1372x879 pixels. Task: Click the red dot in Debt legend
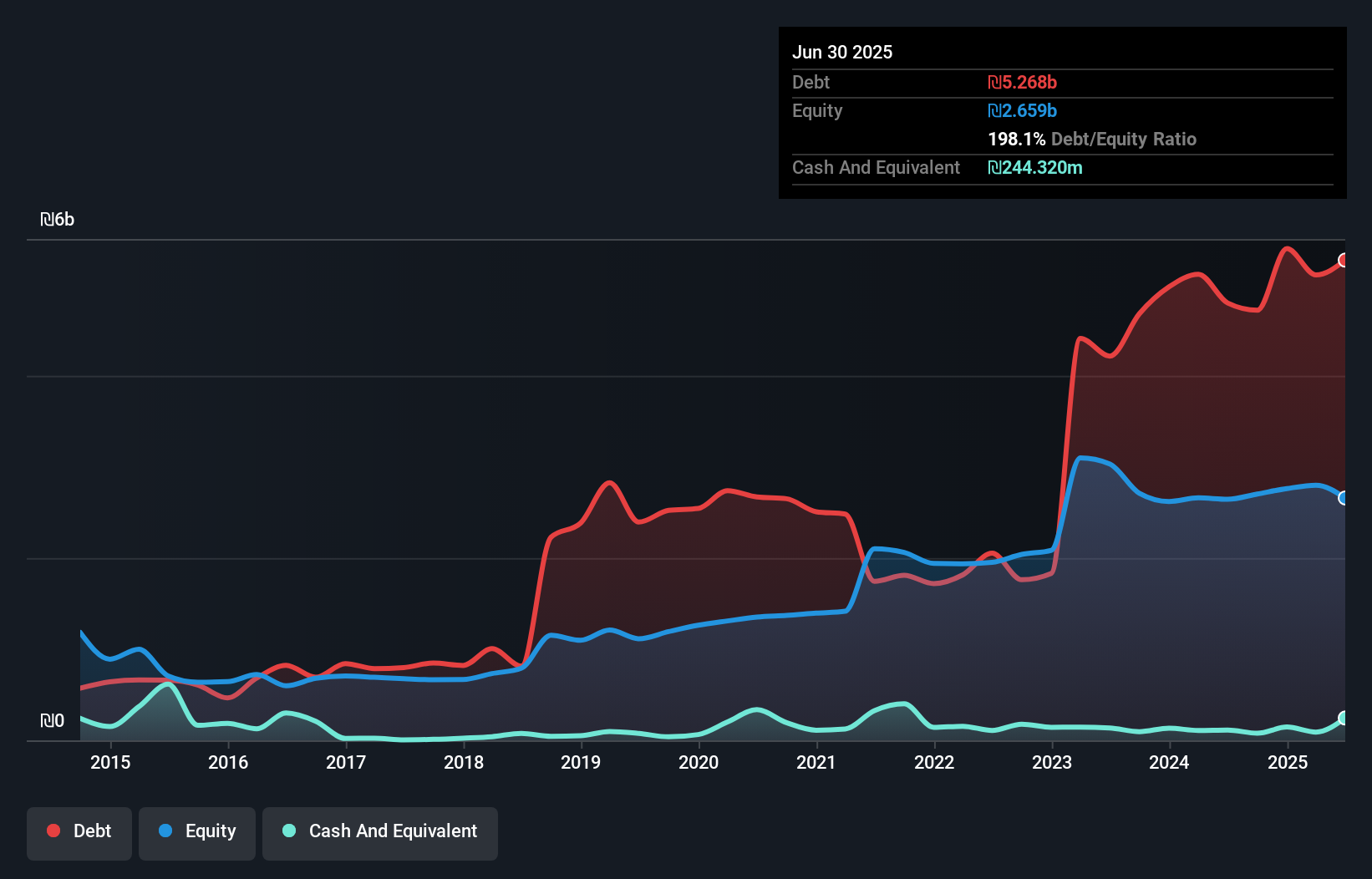[x=53, y=831]
